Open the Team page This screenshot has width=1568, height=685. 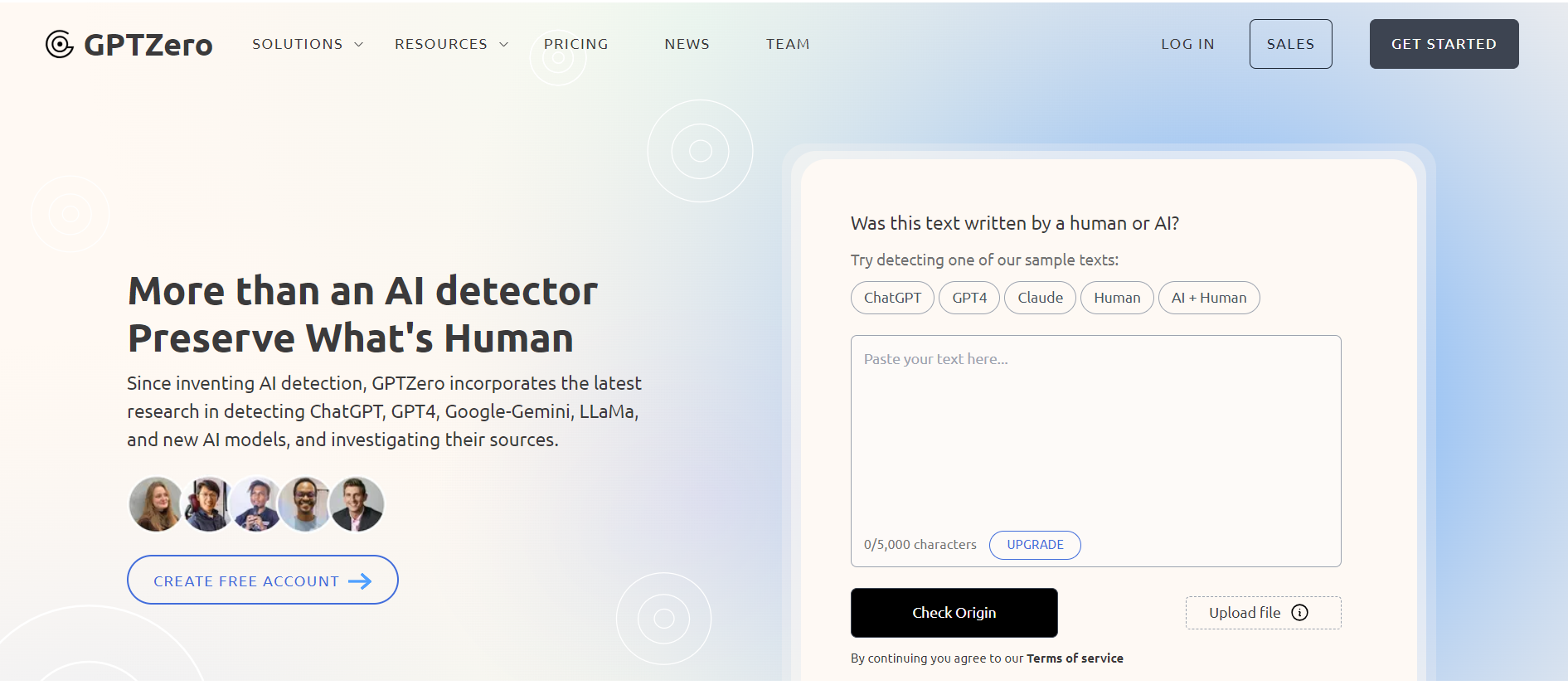pyautogui.click(x=788, y=44)
